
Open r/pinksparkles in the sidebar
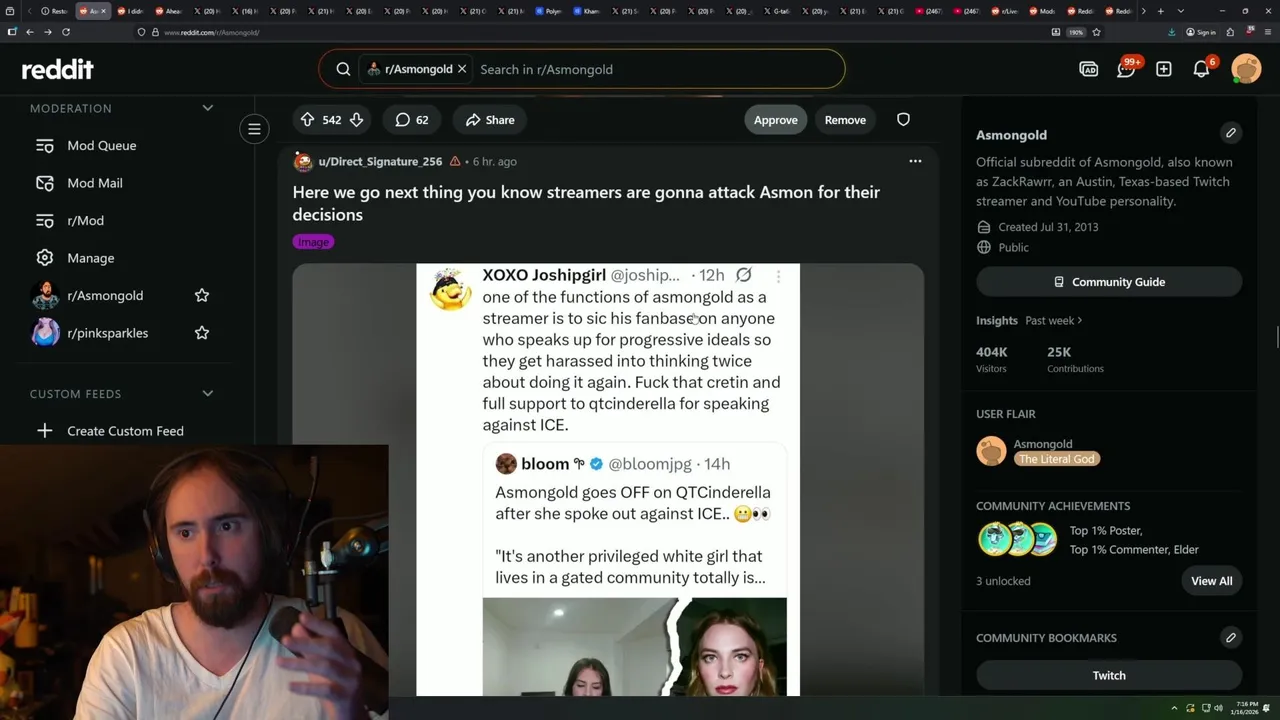pos(107,333)
